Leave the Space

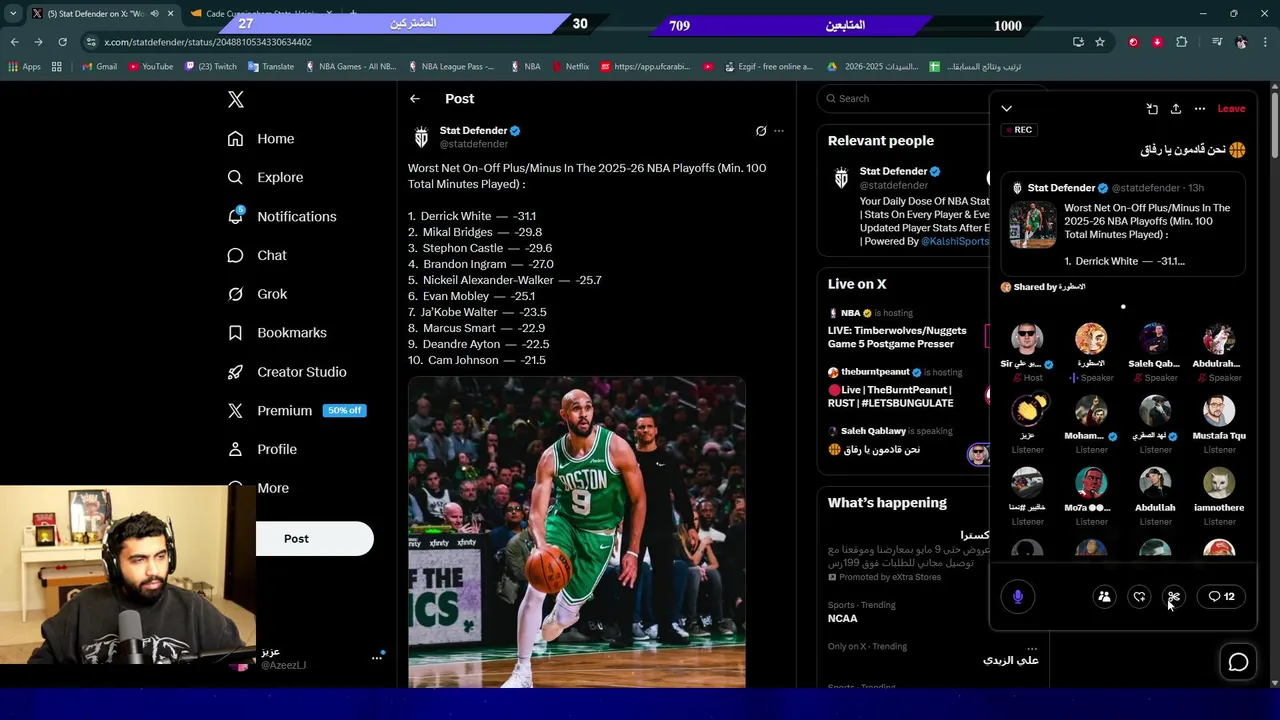[x=1231, y=109]
